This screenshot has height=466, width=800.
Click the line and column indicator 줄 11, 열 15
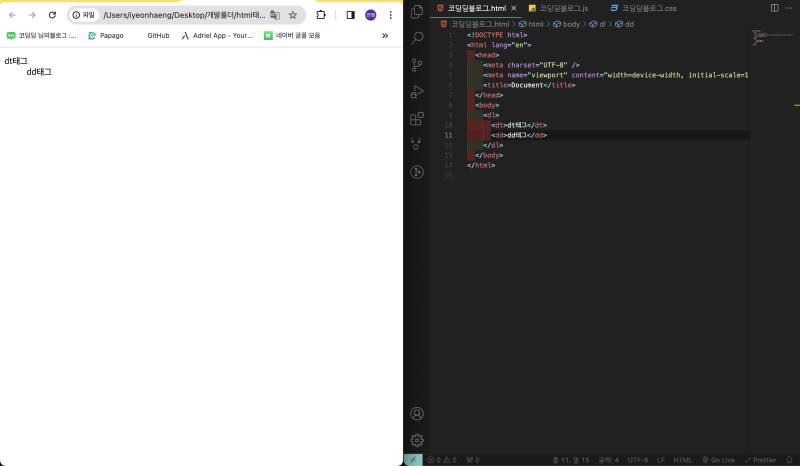[x=570, y=460]
